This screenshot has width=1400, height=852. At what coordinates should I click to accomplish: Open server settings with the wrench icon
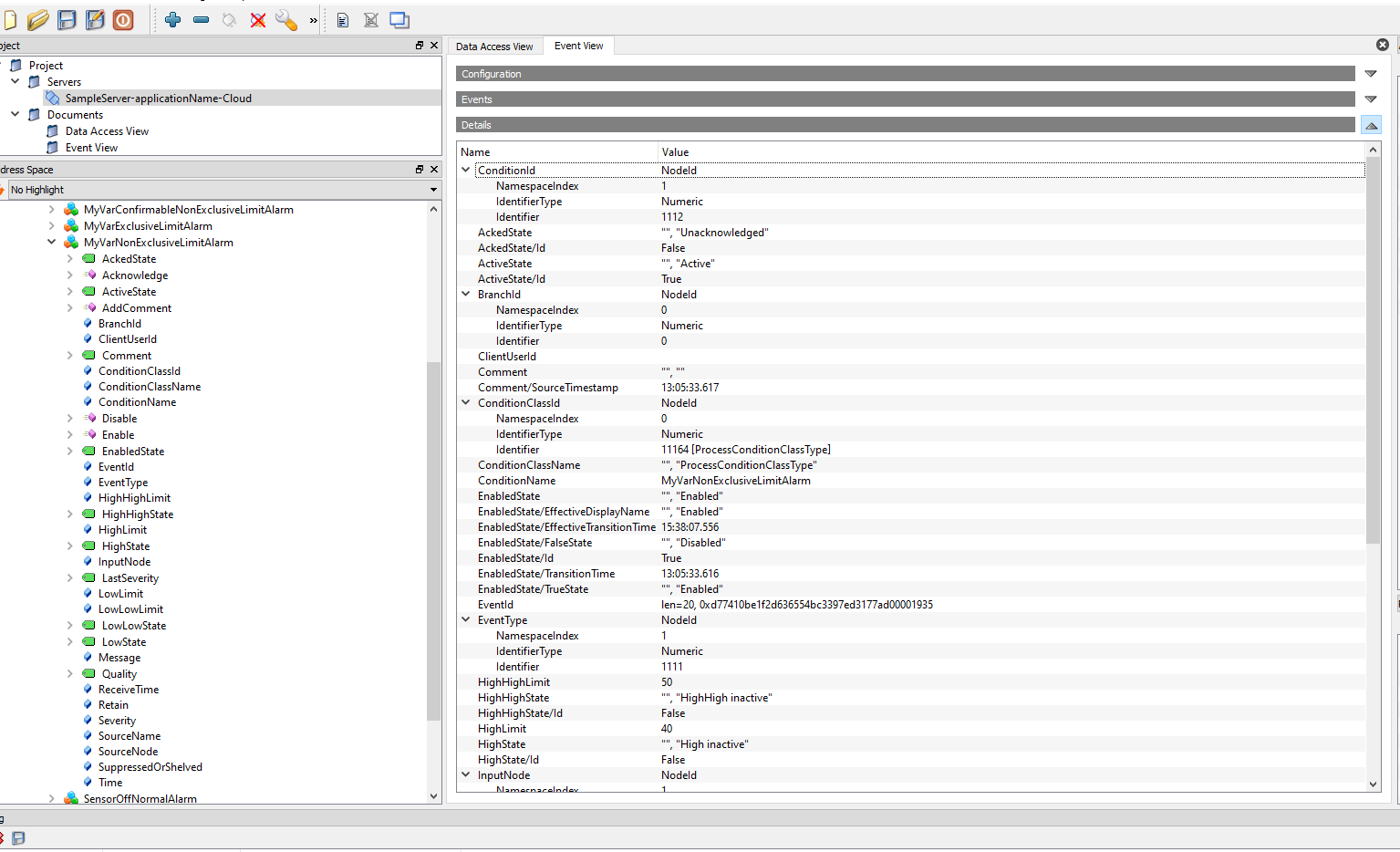click(286, 20)
